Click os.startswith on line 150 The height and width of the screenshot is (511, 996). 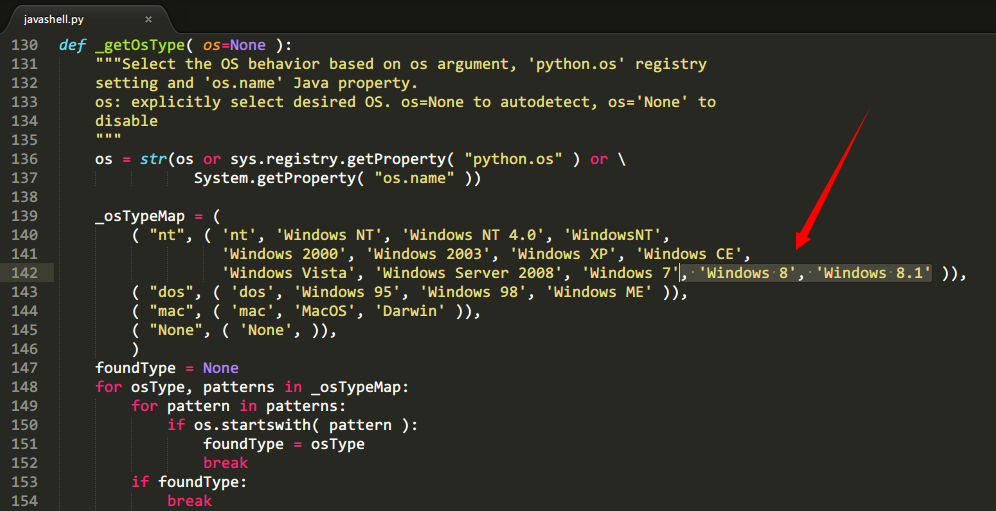pos(252,425)
